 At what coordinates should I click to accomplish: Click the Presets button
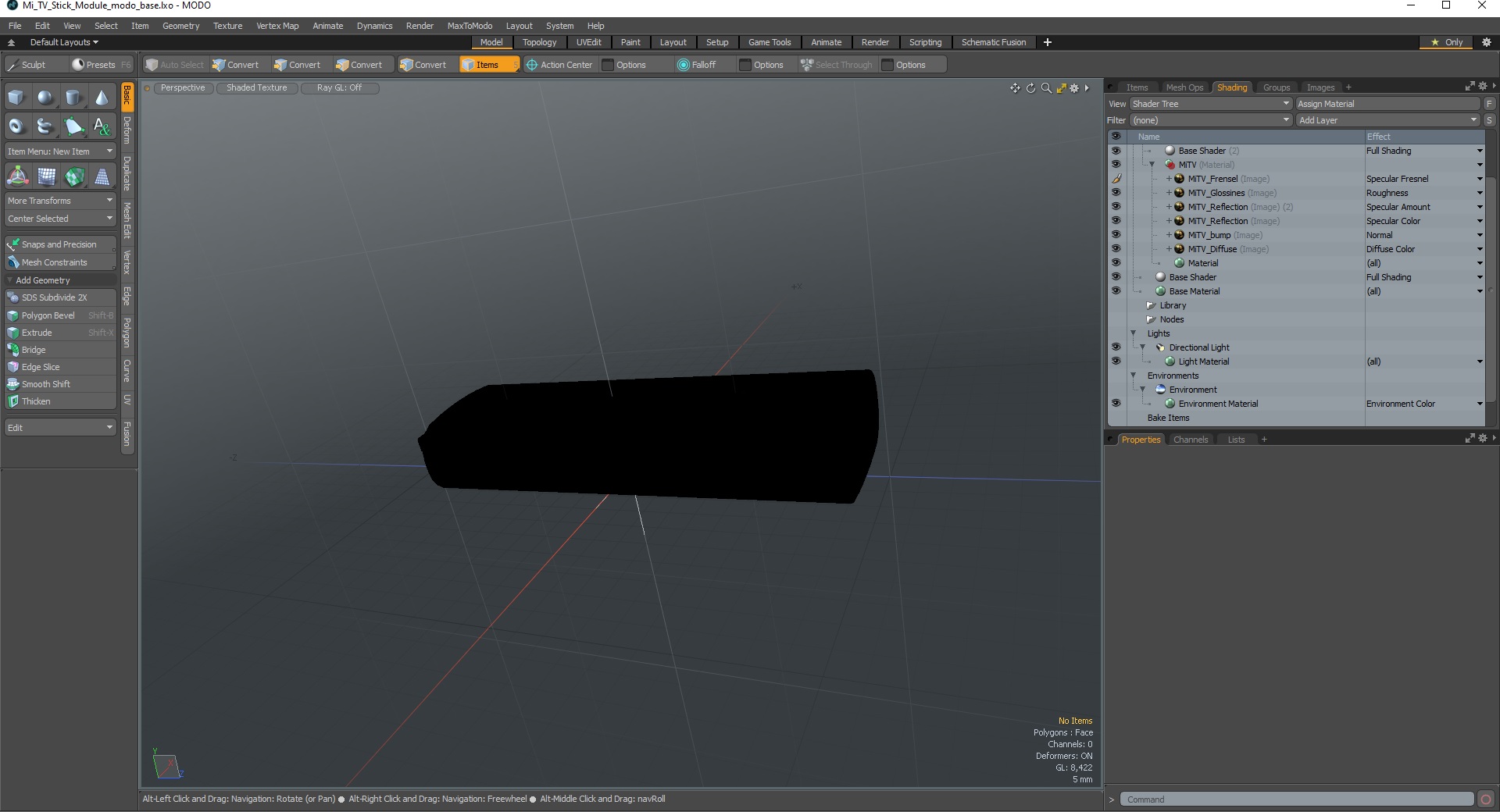coord(100,65)
